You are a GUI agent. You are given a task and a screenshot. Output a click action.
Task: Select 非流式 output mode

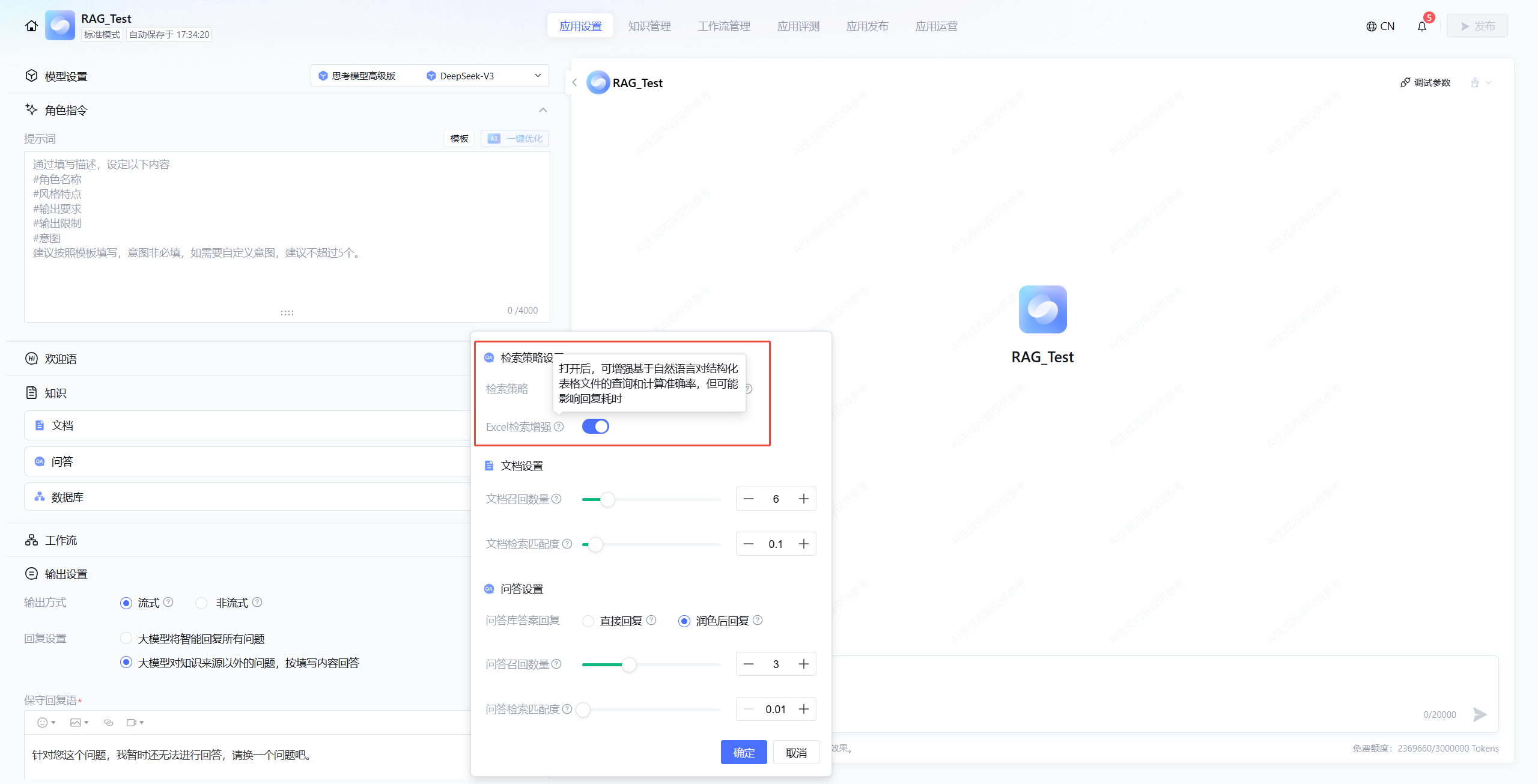click(202, 603)
